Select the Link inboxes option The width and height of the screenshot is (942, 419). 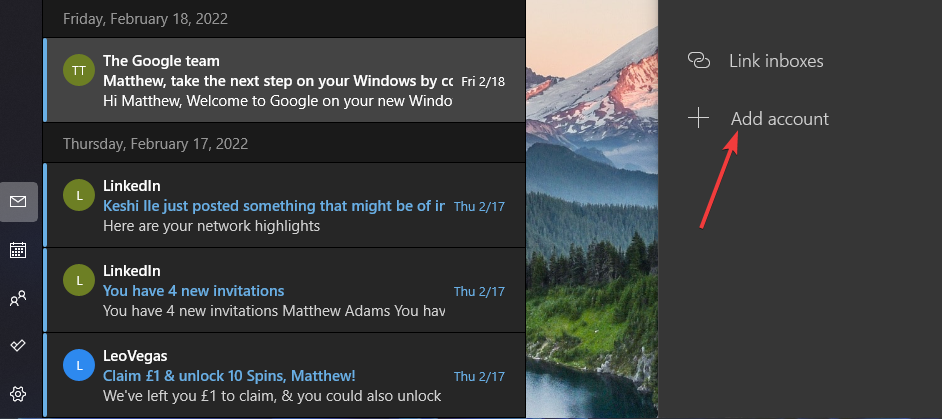click(x=776, y=61)
